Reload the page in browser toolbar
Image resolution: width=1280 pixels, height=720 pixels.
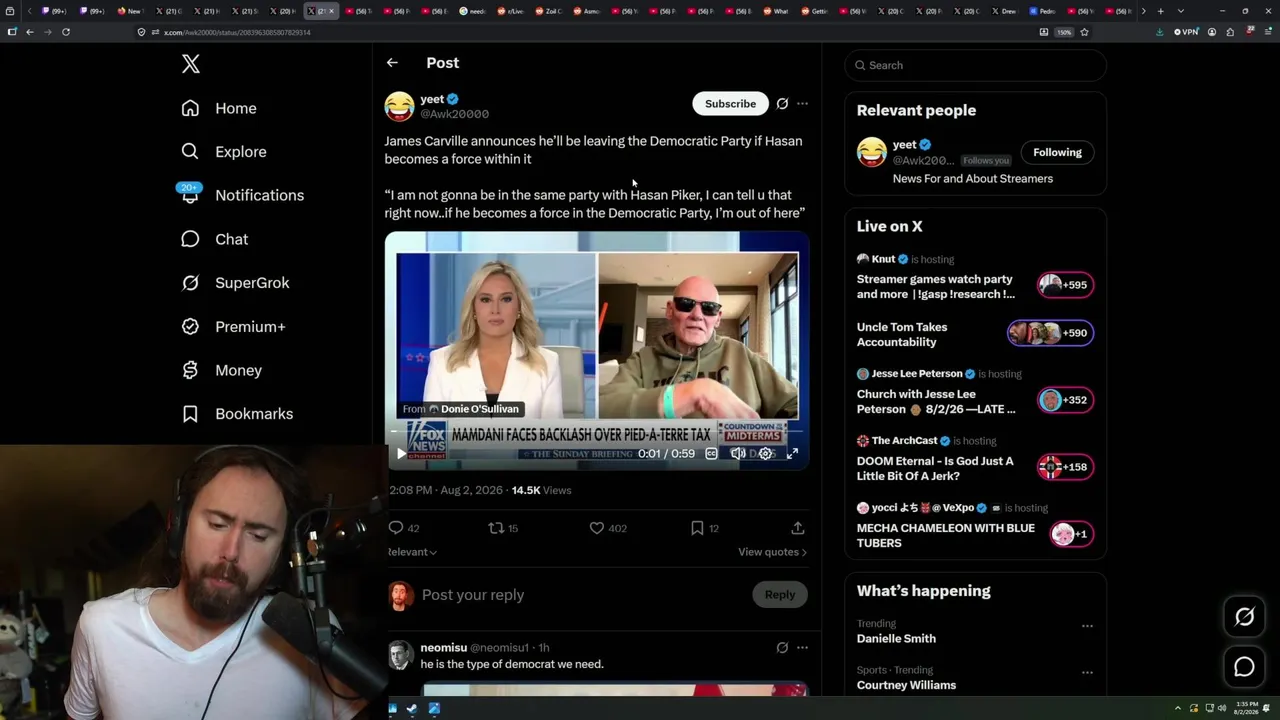point(66,32)
